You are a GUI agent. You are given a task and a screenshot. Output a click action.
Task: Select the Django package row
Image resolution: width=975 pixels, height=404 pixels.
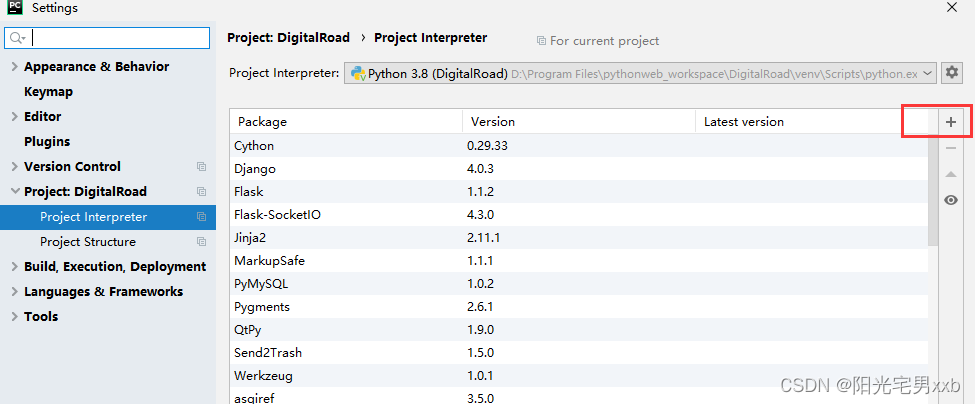point(579,169)
